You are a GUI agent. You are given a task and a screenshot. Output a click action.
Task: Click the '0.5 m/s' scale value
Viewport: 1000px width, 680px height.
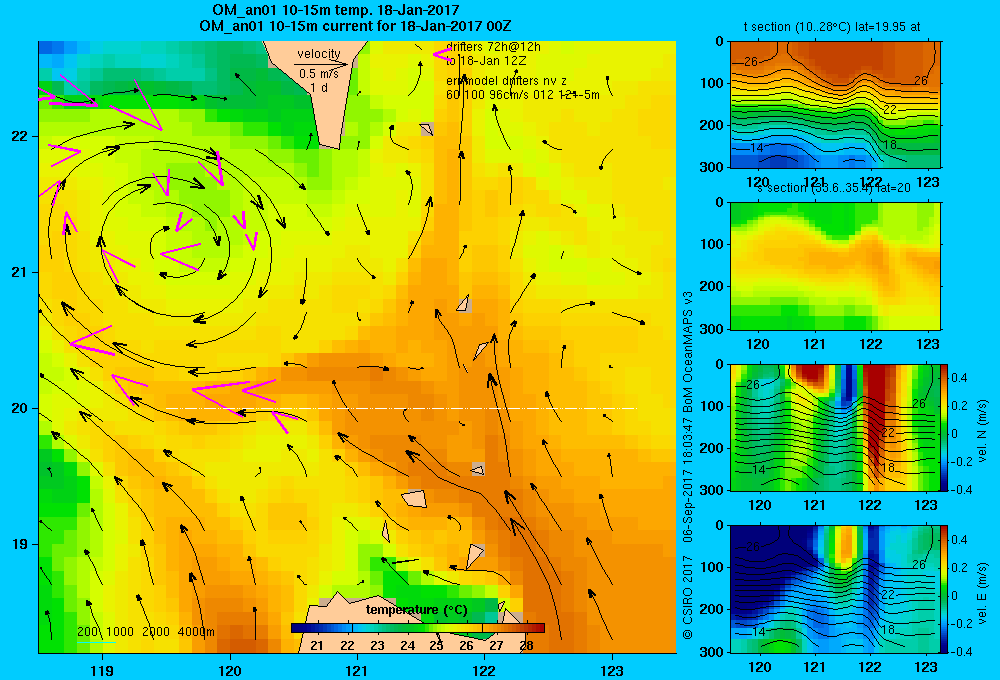pyautogui.click(x=319, y=74)
